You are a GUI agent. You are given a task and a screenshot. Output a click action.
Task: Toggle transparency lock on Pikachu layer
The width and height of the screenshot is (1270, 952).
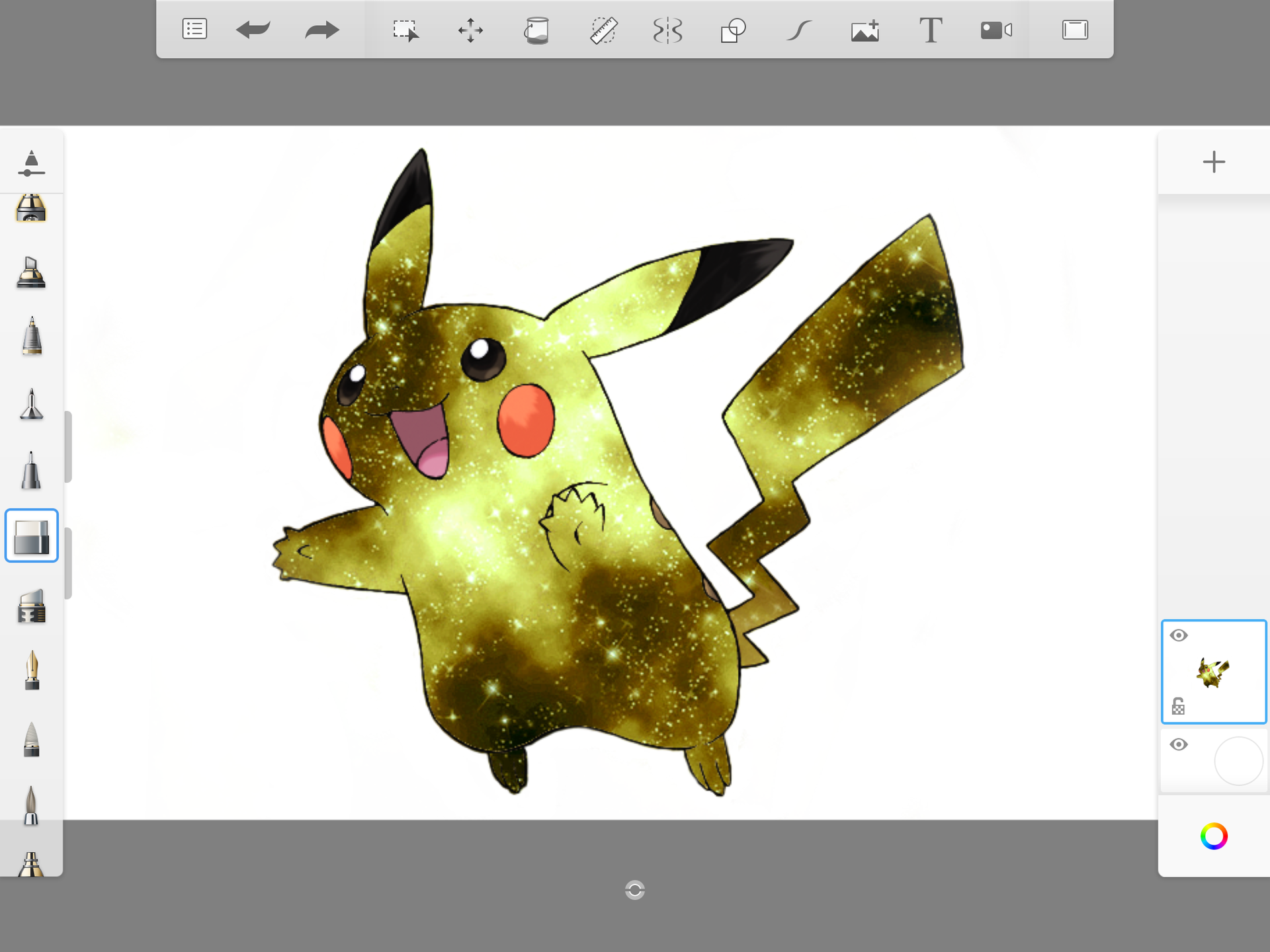click(1178, 706)
